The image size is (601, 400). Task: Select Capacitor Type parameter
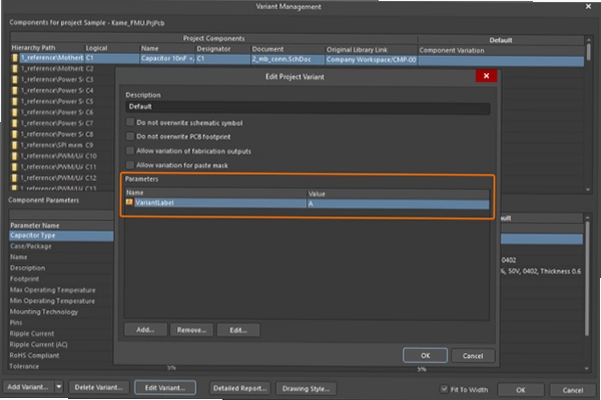tap(61, 235)
